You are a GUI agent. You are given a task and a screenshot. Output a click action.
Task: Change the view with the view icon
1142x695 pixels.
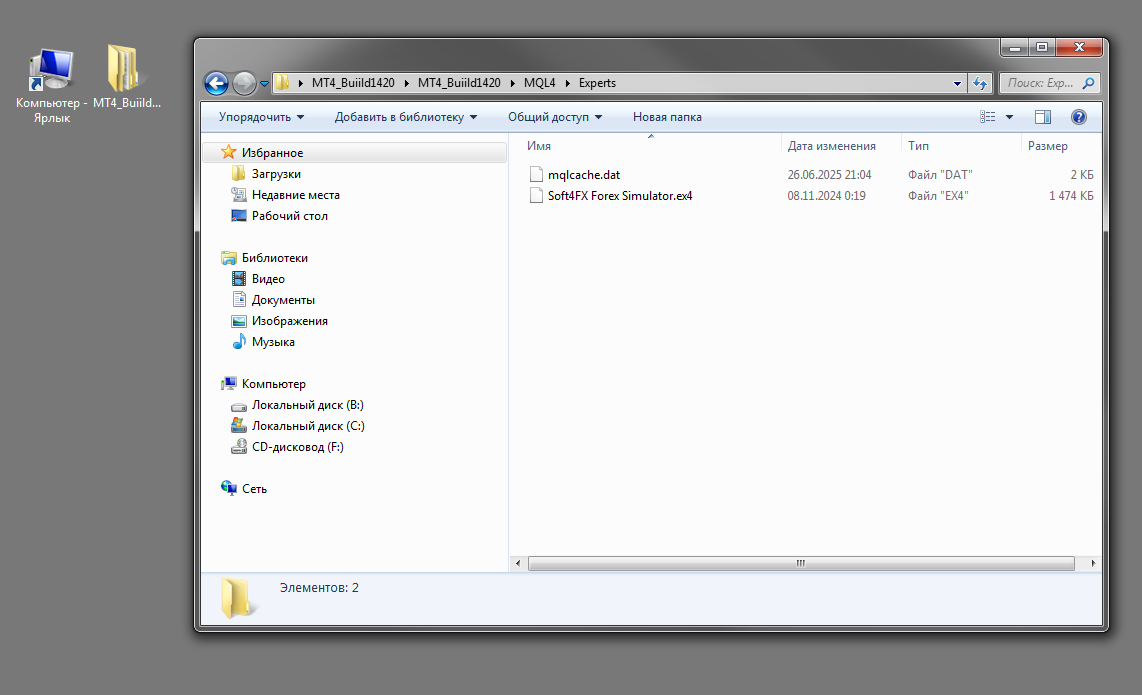point(988,117)
